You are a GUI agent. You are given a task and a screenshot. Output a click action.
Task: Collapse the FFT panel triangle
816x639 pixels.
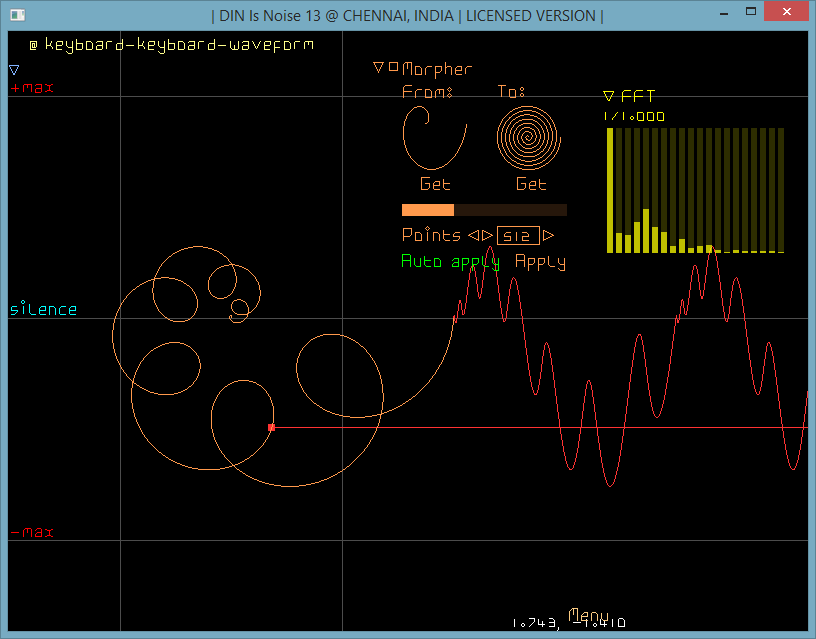(x=608, y=97)
